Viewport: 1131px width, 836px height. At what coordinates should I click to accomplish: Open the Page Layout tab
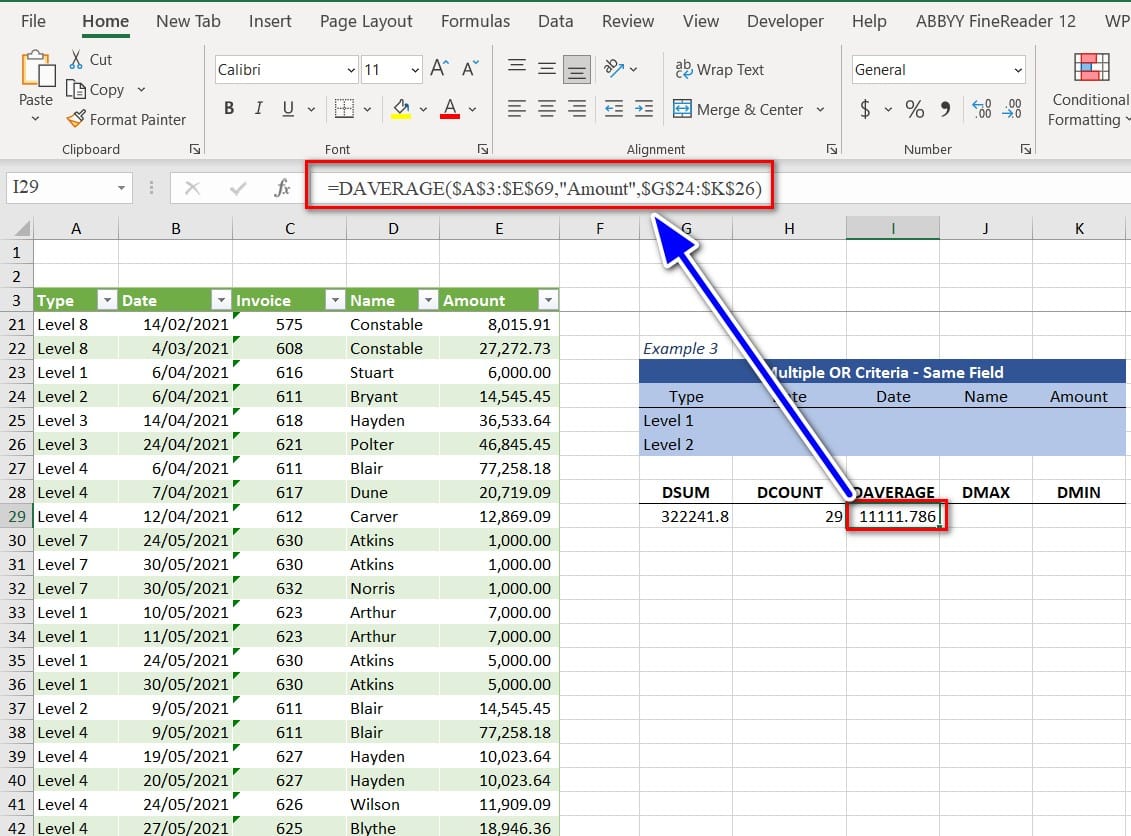click(x=366, y=21)
